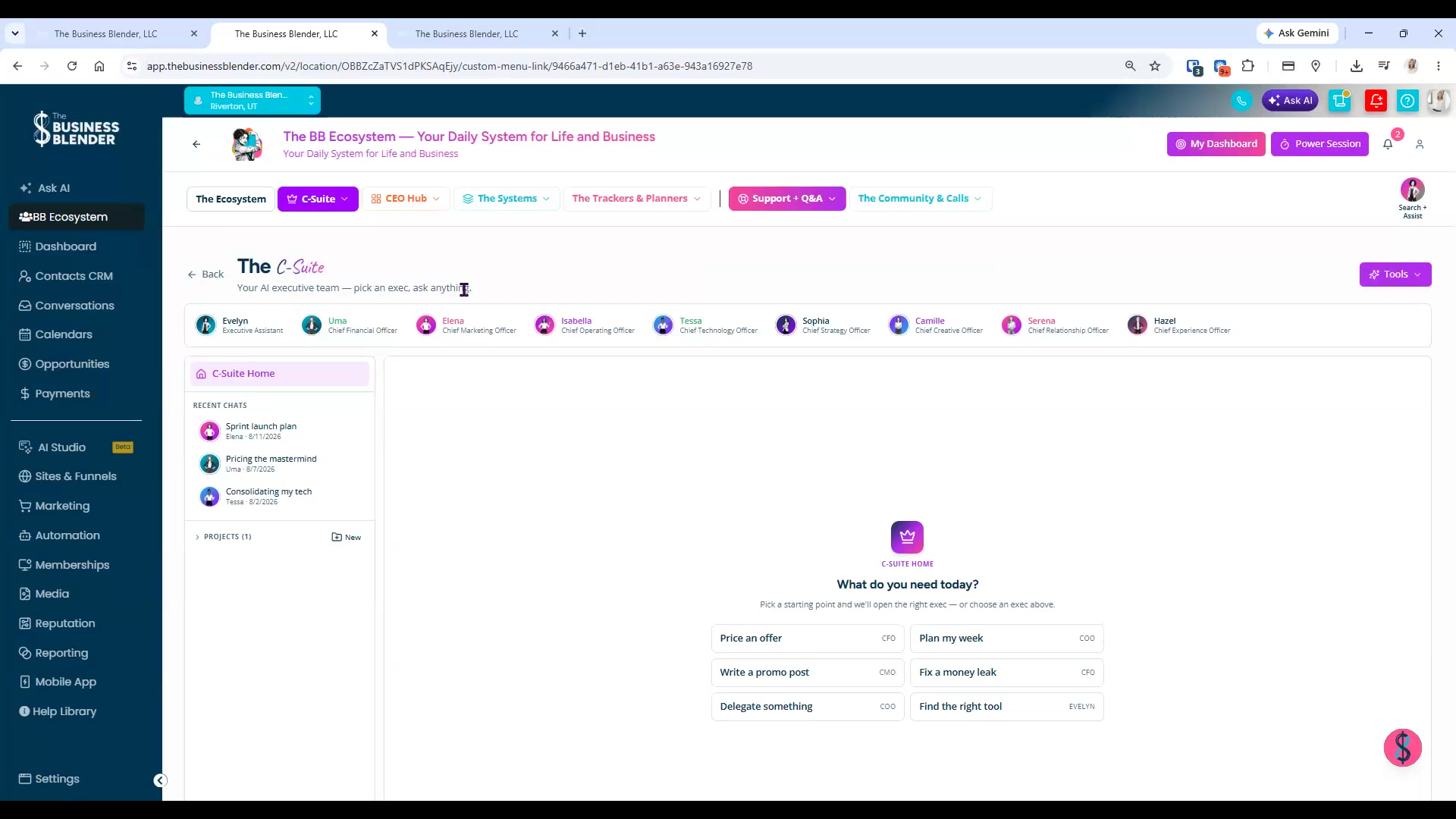
Task: Open The Systems dropdown
Action: tap(507, 199)
